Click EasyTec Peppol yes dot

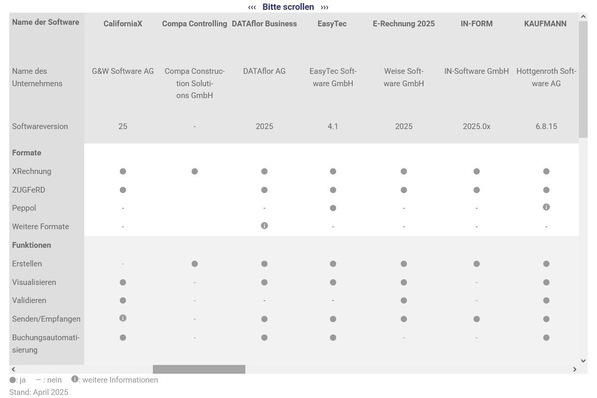pyautogui.click(x=333, y=208)
